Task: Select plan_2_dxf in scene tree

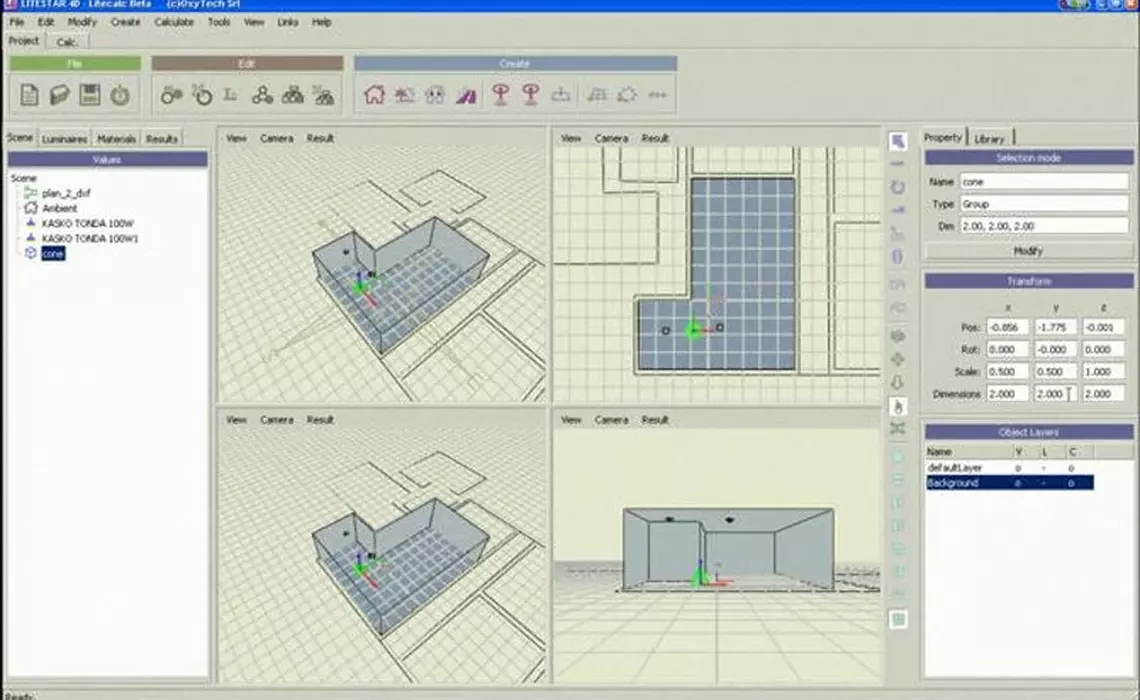Action: tap(66, 193)
